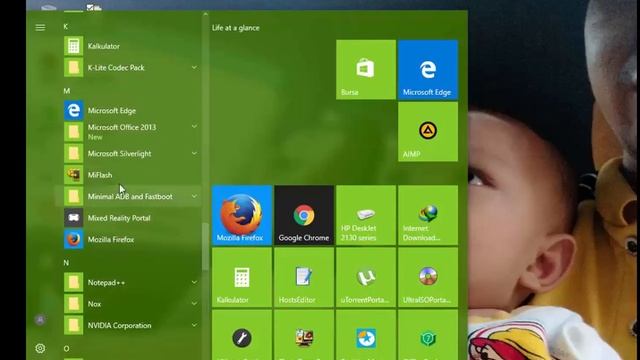Click the apps list scrollbar thumb

[x=205, y=247]
